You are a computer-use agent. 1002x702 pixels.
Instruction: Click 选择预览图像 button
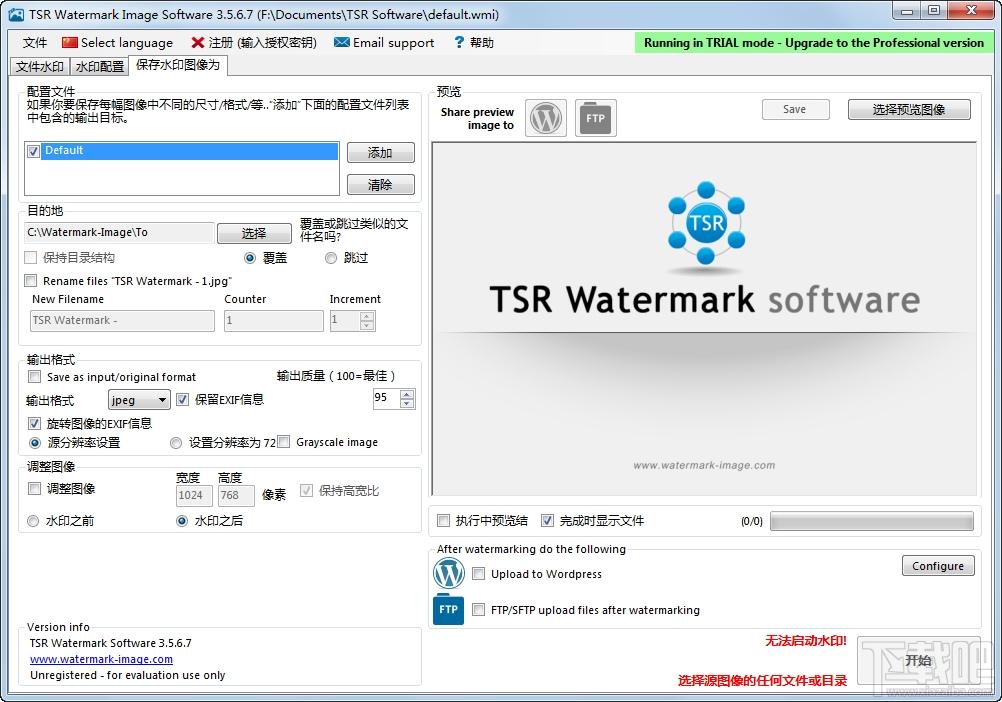(909, 109)
